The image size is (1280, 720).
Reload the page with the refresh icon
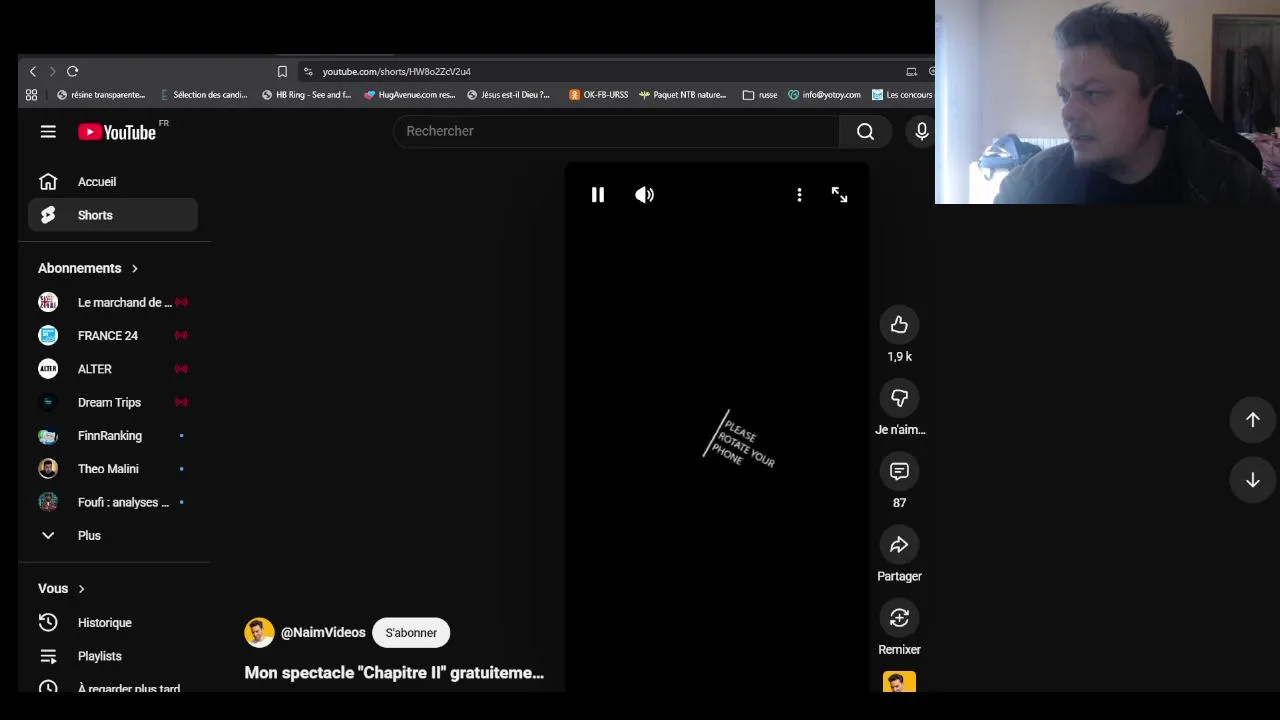(x=72, y=71)
